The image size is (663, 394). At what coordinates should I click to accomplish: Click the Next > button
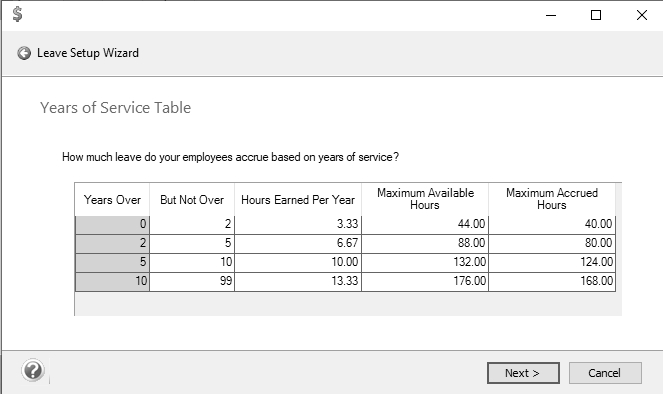[x=523, y=373]
